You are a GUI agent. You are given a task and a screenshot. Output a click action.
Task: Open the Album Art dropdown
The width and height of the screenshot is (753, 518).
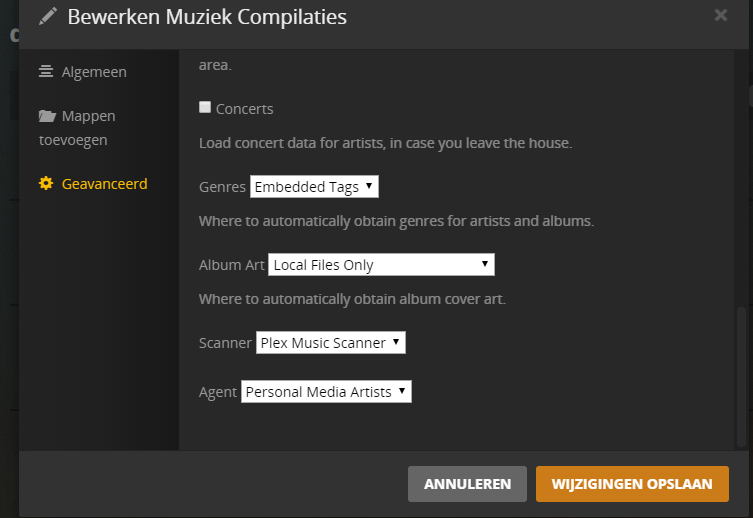(381, 265)
